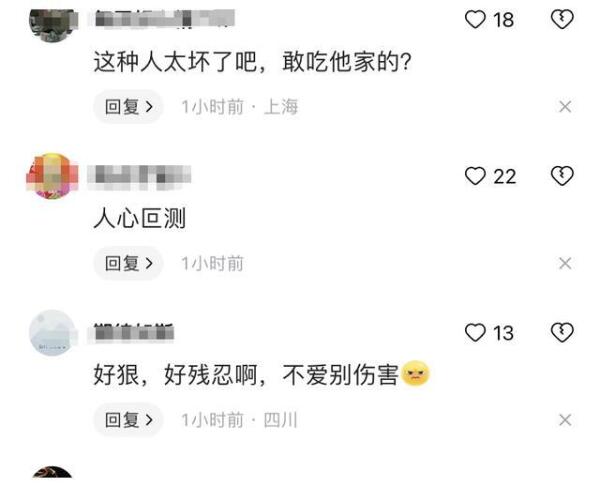Open the first commenter's blurred username
This screenshot has height=487, width=600.
(x=161, y=18)
